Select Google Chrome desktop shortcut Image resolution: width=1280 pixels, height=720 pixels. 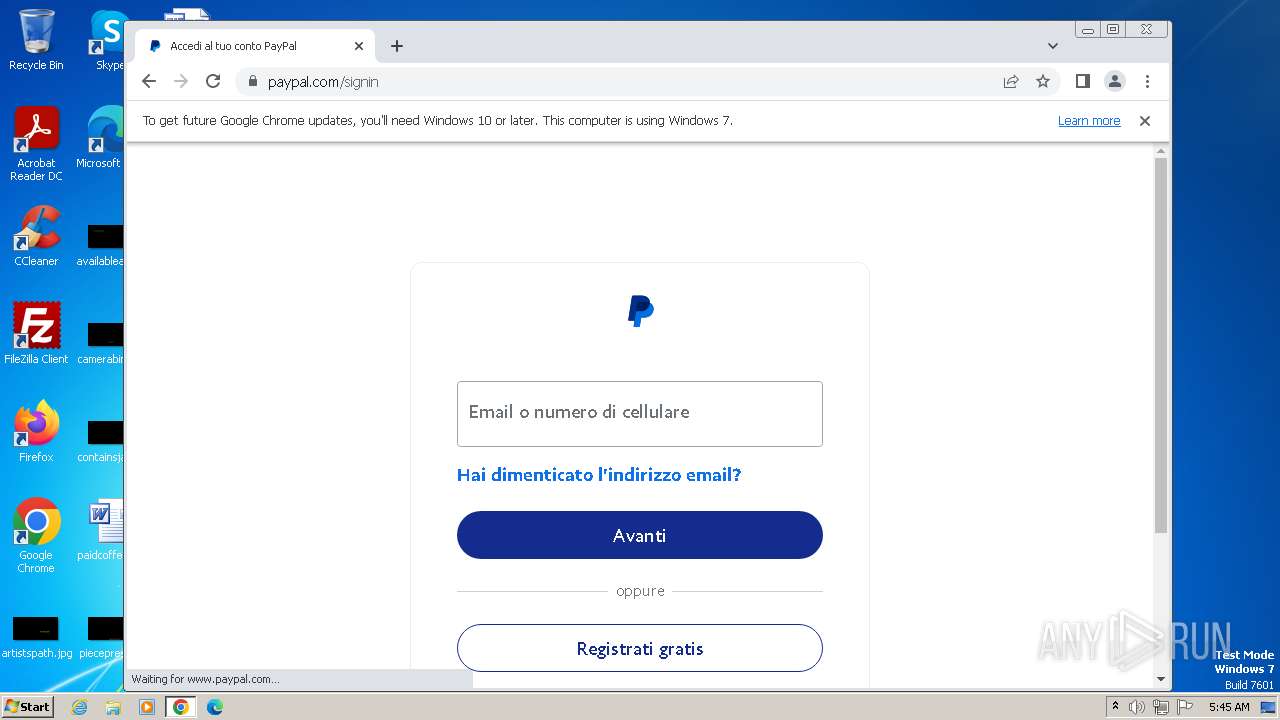pos(36,535)
